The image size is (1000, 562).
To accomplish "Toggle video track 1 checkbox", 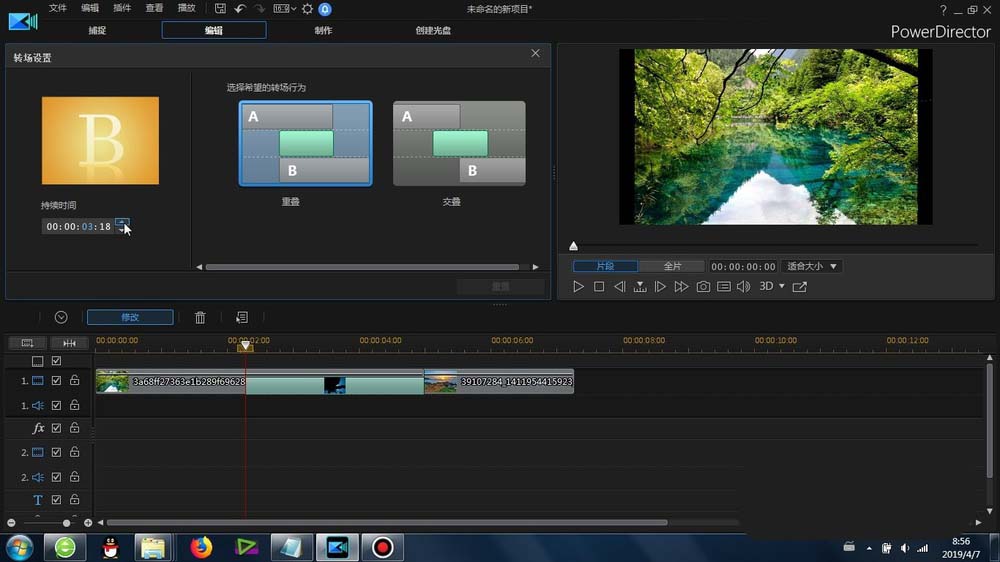I will pyautogui.click(x=56, y=381).
